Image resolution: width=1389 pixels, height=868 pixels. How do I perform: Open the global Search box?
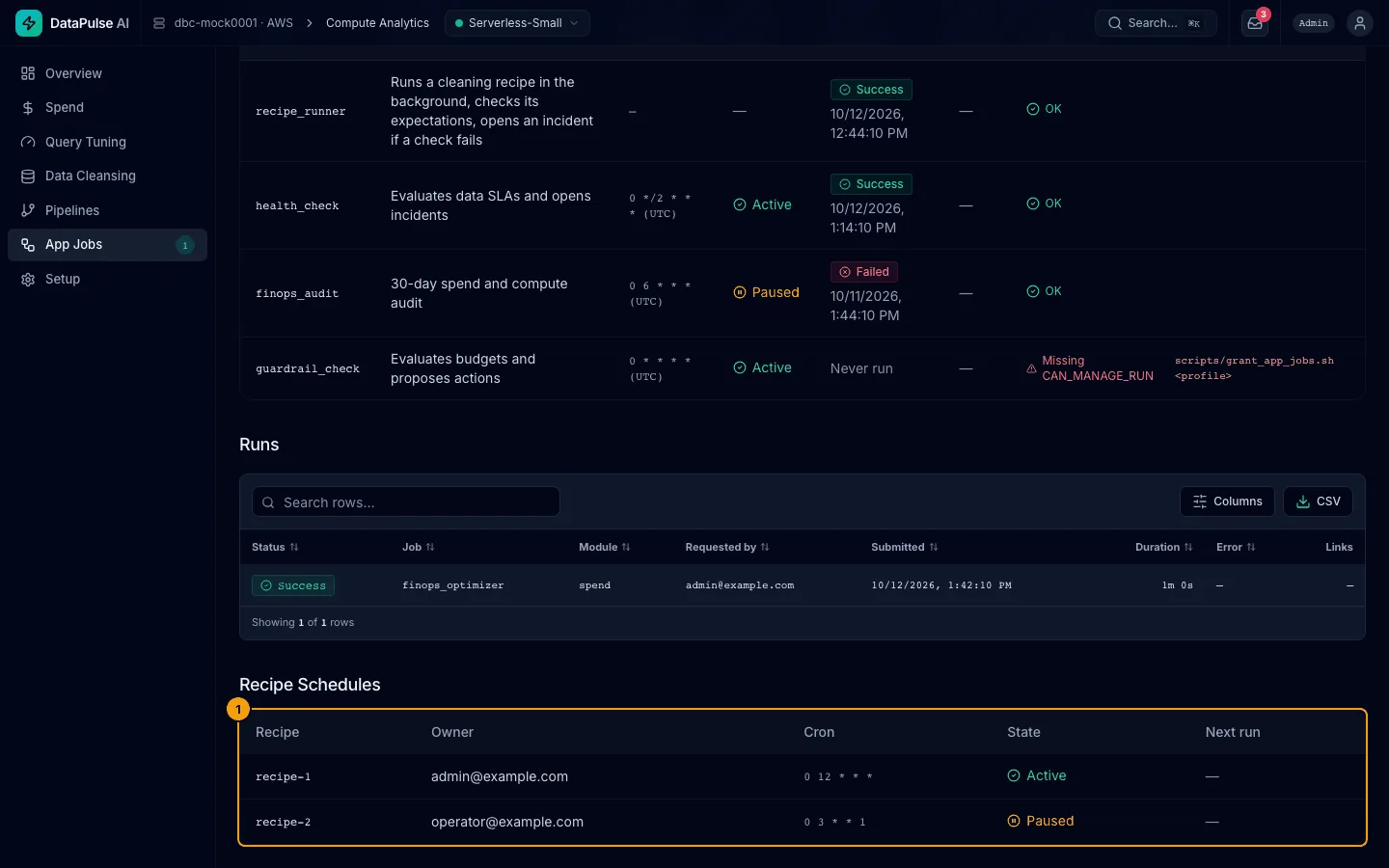(1156, 23)
